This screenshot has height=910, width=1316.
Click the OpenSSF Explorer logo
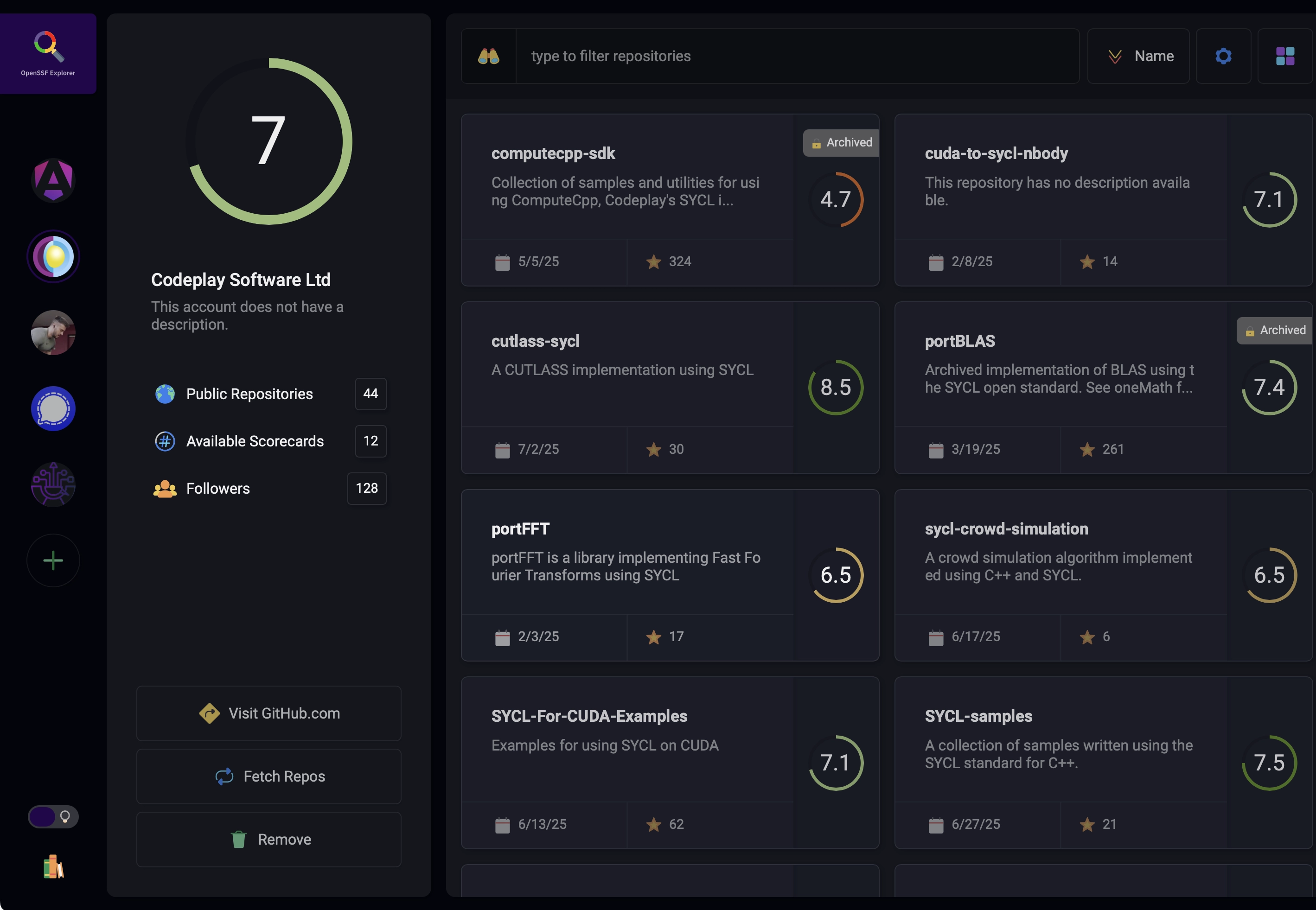pyautogui.click(x=48, y=54)
